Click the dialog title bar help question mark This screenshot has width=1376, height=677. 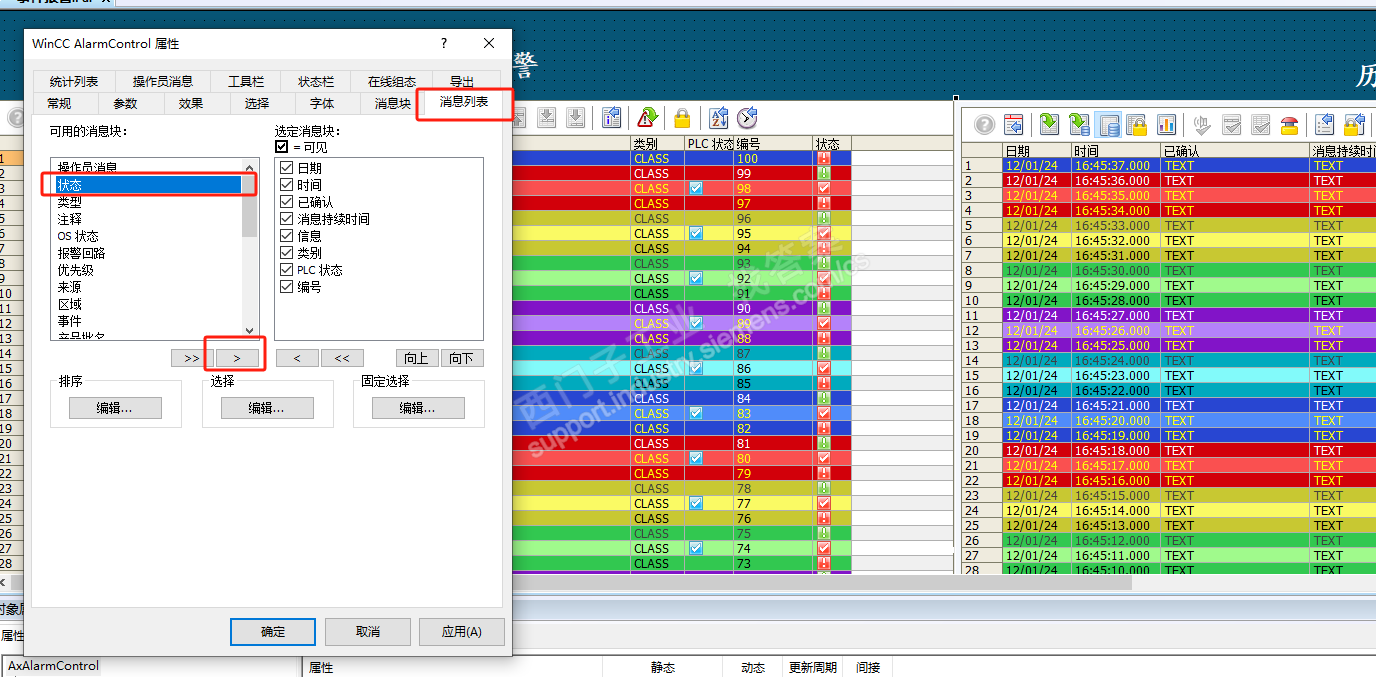click(443, 44)
